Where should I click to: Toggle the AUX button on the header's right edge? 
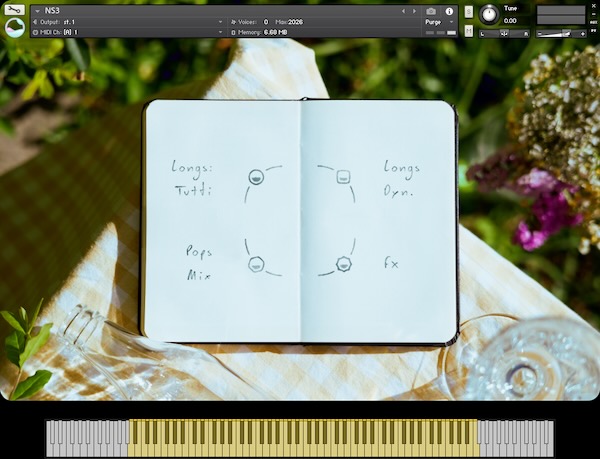point(594,22)
